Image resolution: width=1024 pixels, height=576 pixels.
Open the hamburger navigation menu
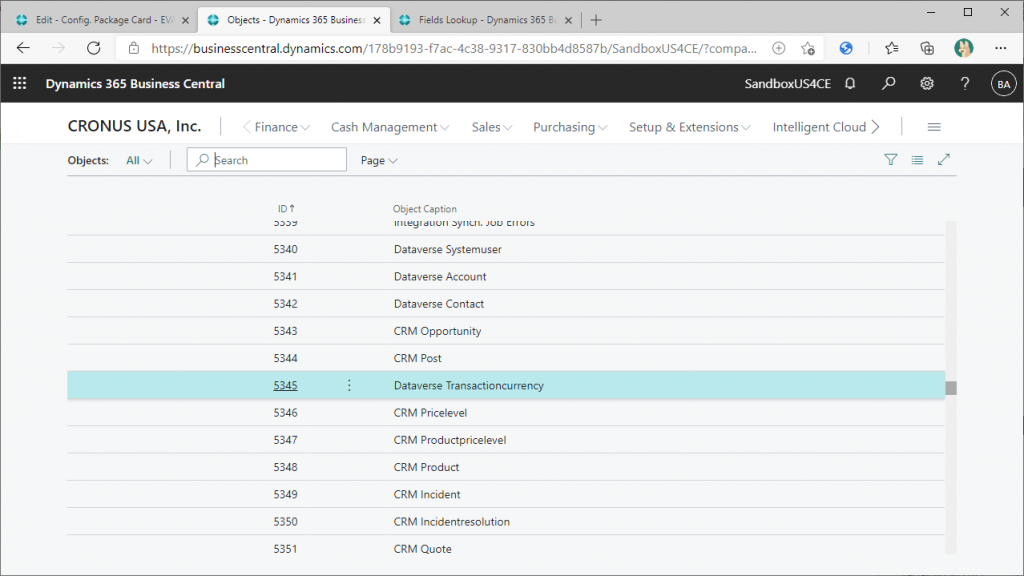[x=934, y=127]
